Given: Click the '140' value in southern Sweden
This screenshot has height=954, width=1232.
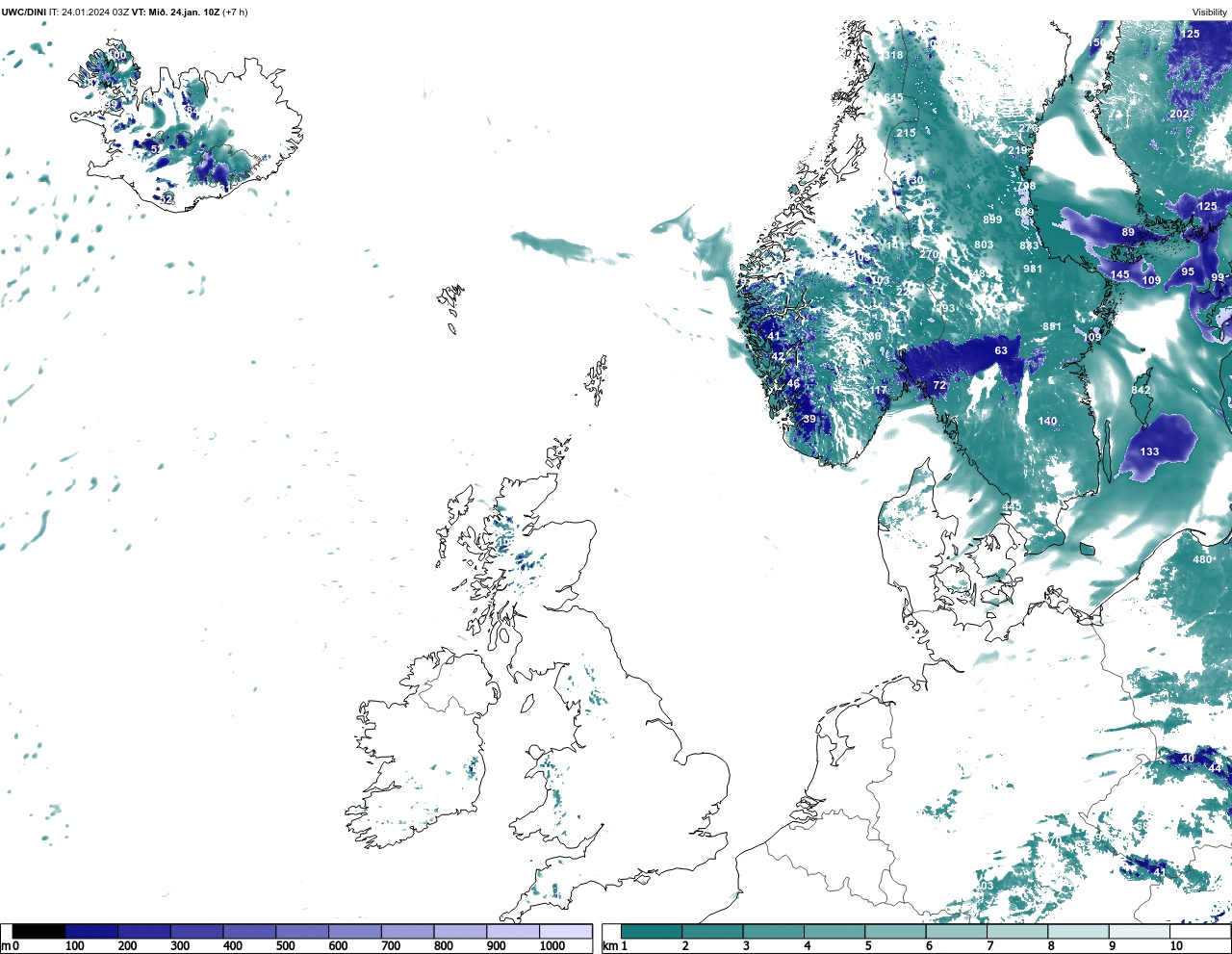Looking at the screenshot, I should 1047,421.
